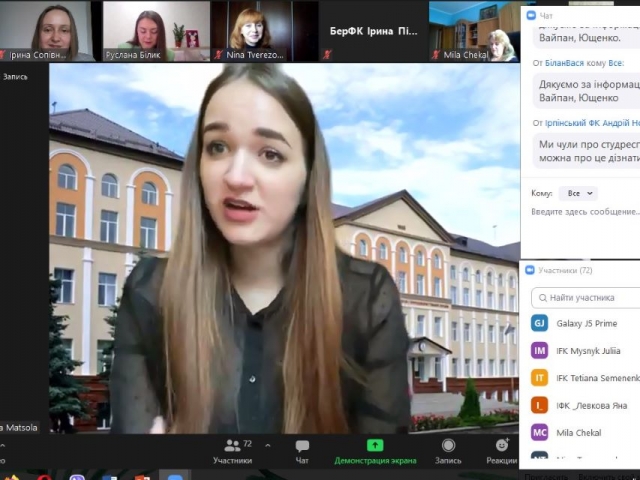Click Руслана Білик video thumbnail
This screenshot has height=480, width=640.
coord(156,31)
